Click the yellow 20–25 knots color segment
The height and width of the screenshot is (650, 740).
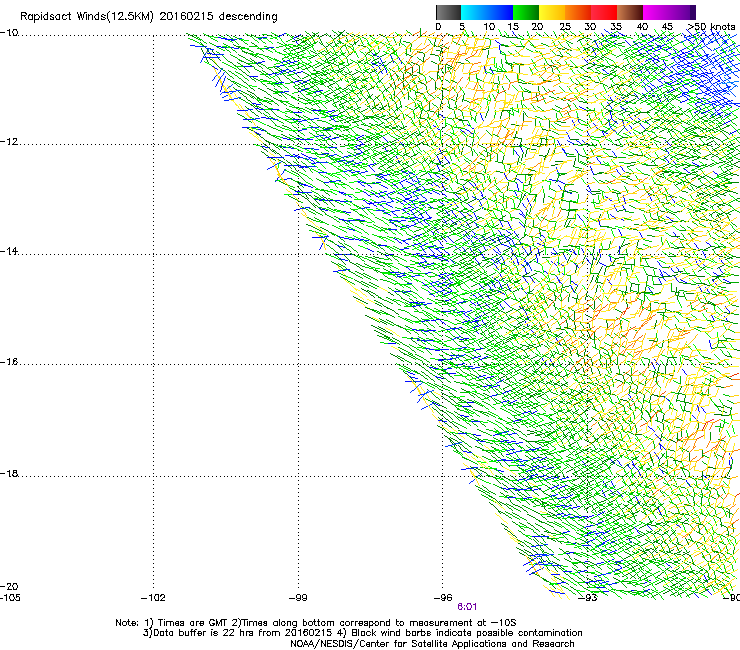tap(552, 12)
